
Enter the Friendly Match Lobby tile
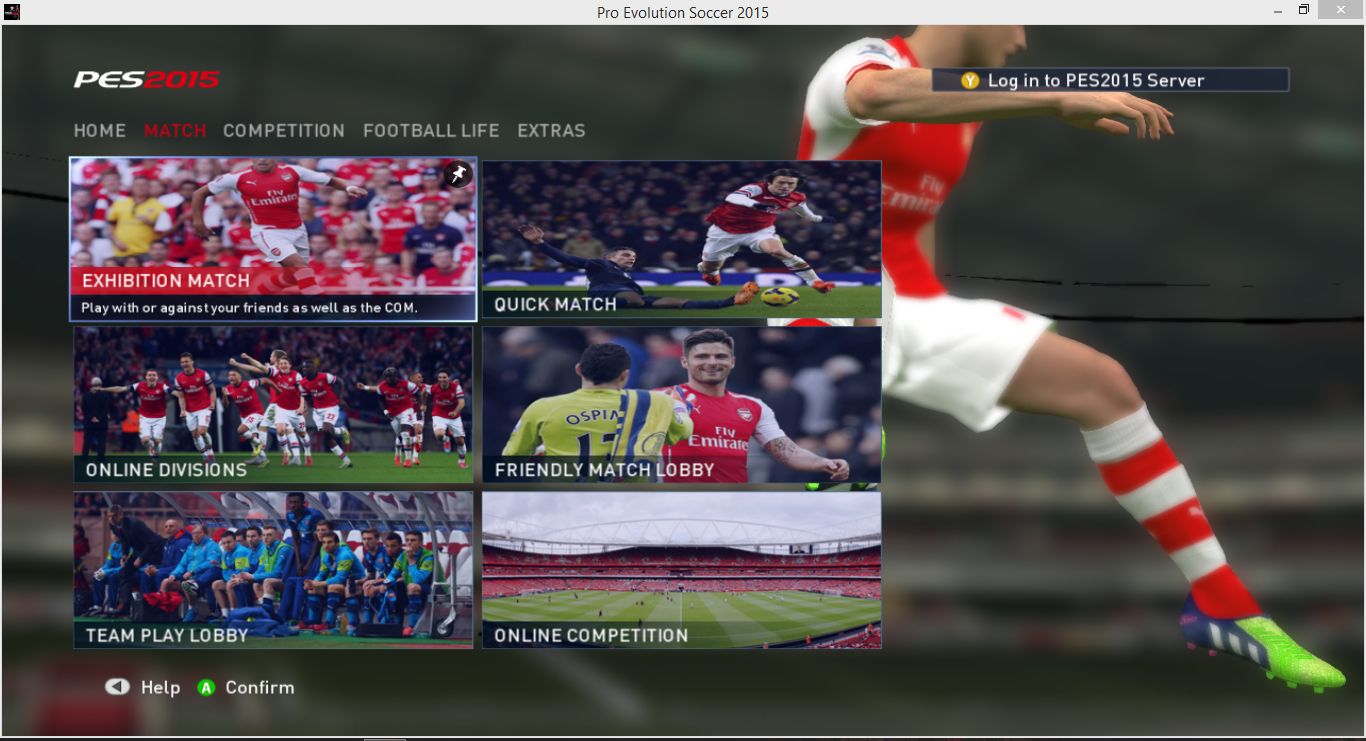(681, 405)
